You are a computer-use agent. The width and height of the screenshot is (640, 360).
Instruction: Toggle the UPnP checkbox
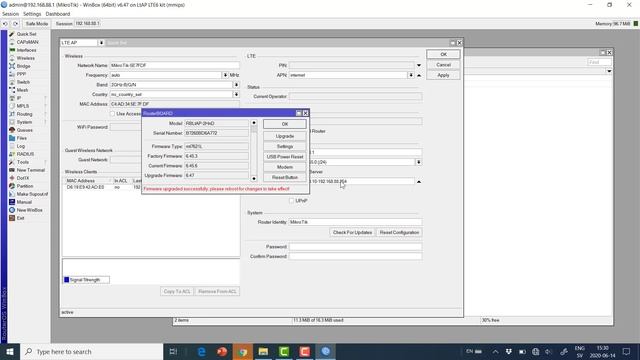click(x=291, y=201)
